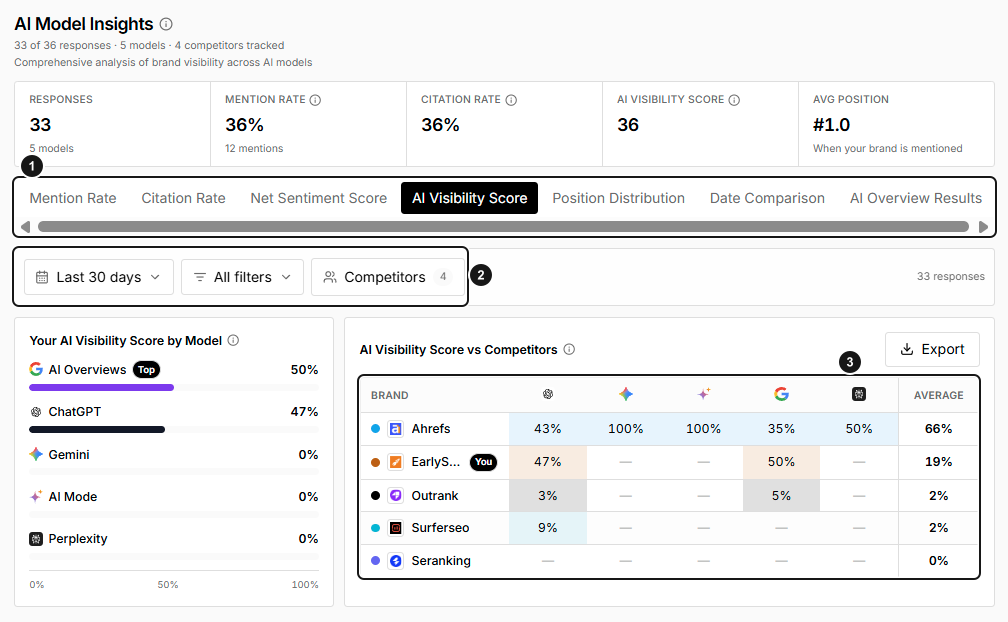Click the ChatGPT icon in table header
Screen dimensions: 1008x622
click(x=548, y=394)
